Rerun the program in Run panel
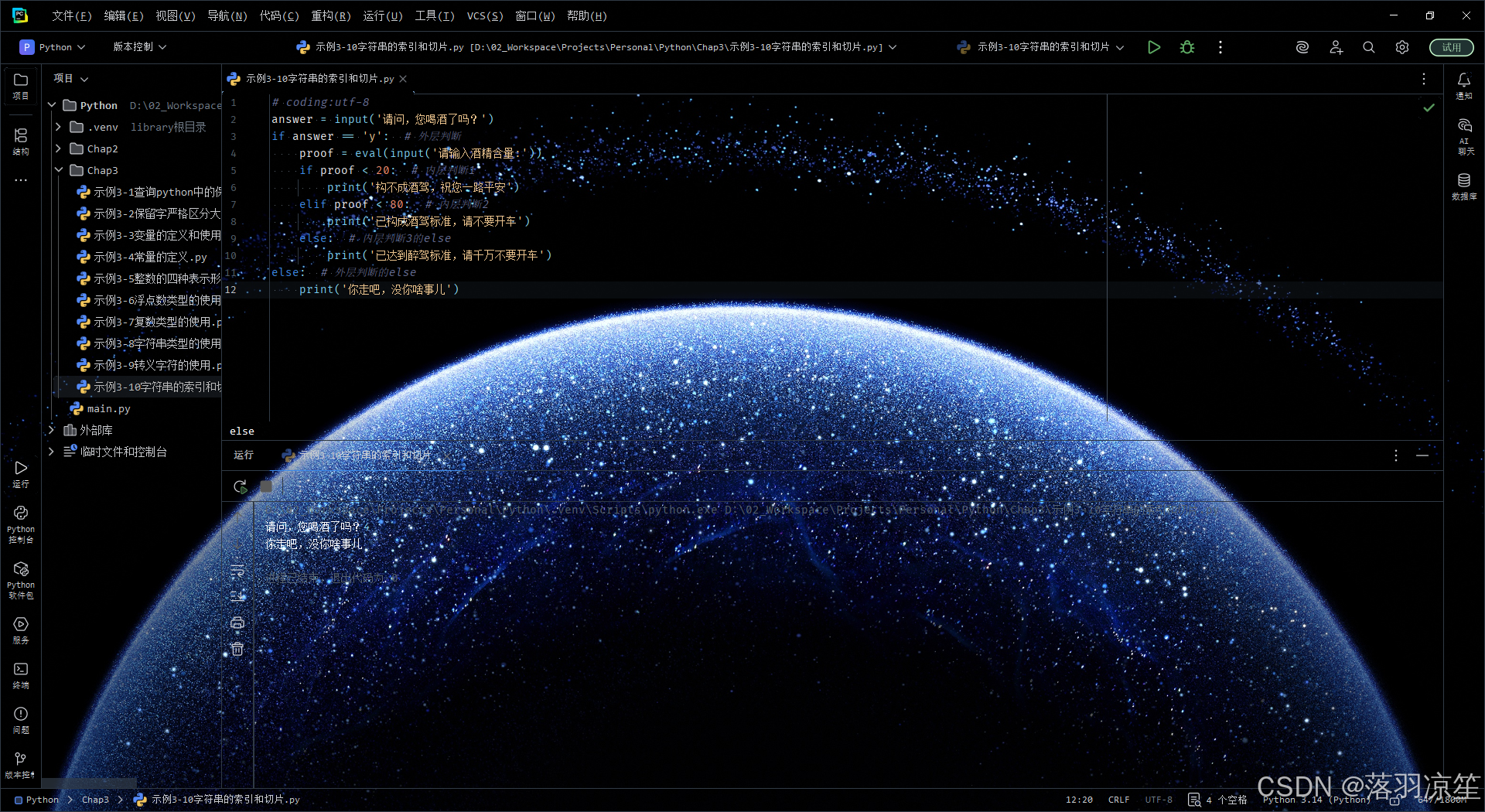The width and height of the screenshot is (1485, 812). point(240,486)
